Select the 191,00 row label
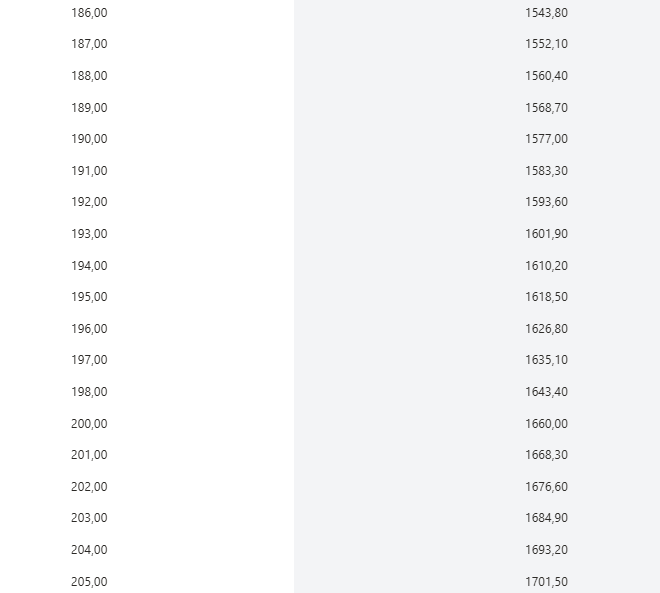Viewport: 660px width, 593px height. 89,171
